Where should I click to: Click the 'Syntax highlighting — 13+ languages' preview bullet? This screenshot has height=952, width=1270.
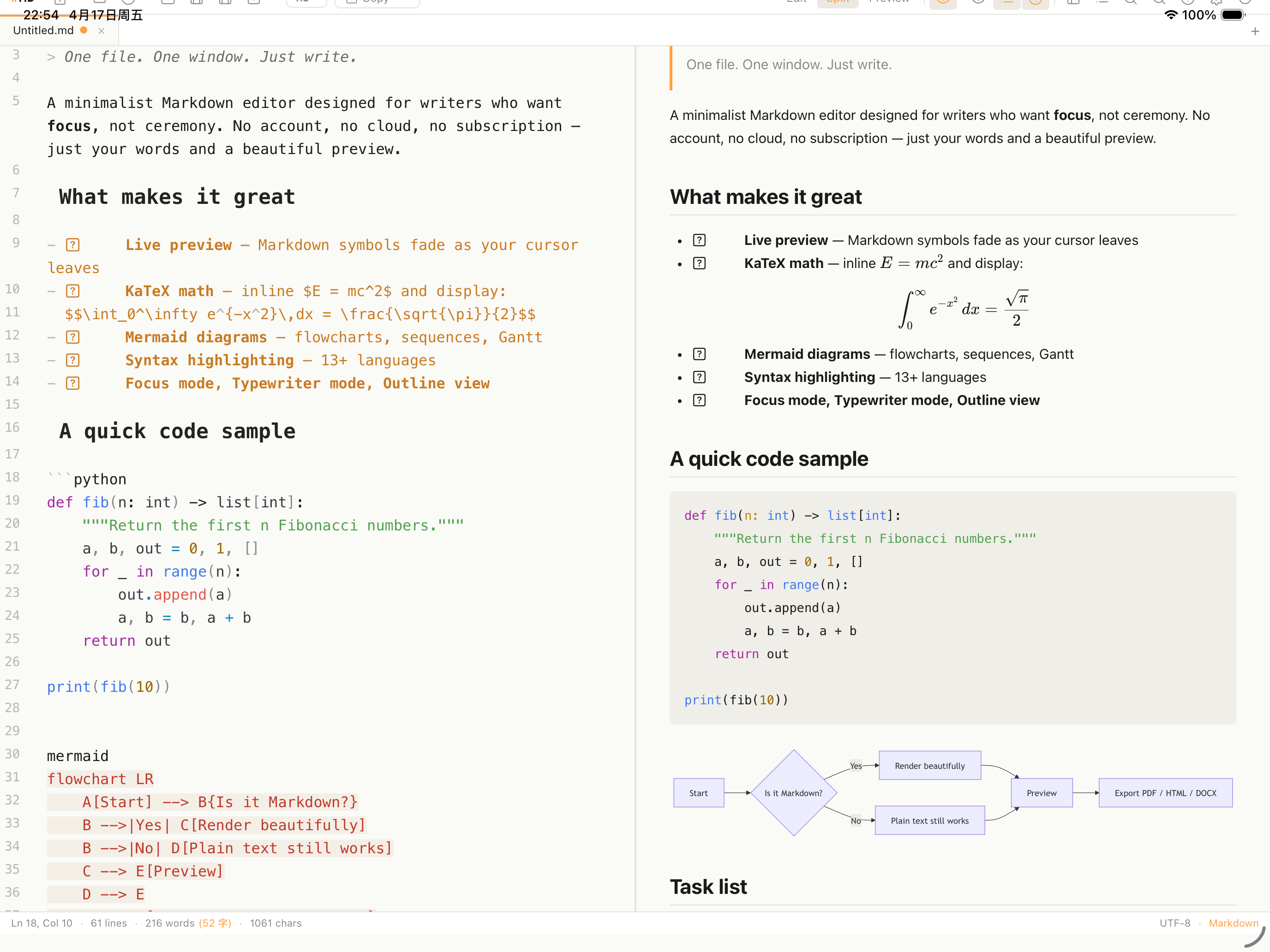click(865, 377)
